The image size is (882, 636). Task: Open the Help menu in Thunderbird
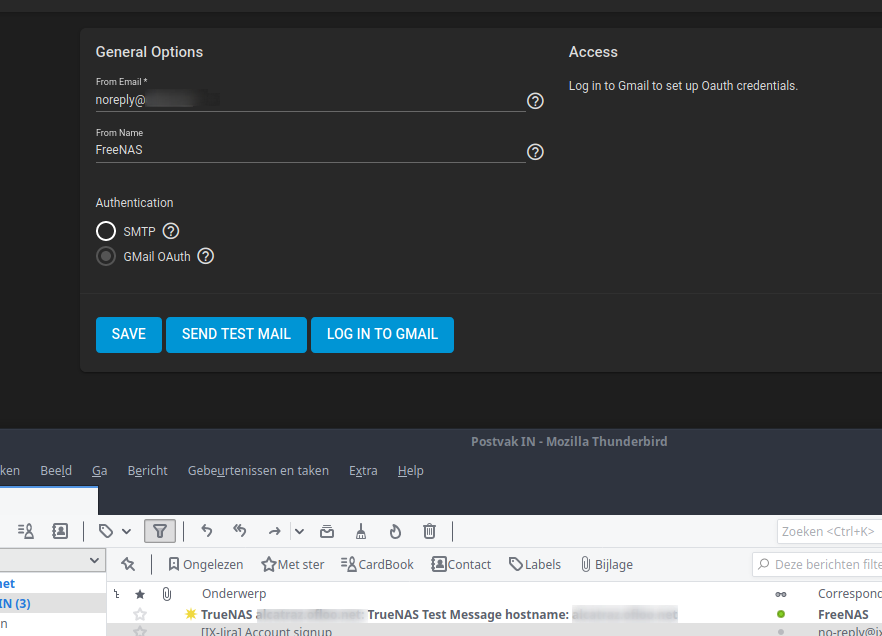[411, 471]
